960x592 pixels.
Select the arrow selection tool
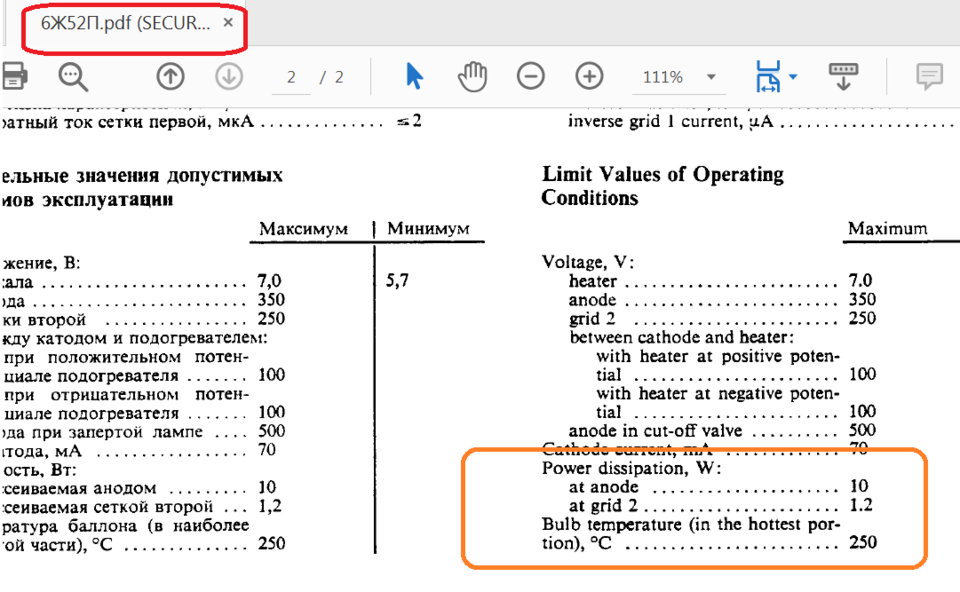(414, 77)
